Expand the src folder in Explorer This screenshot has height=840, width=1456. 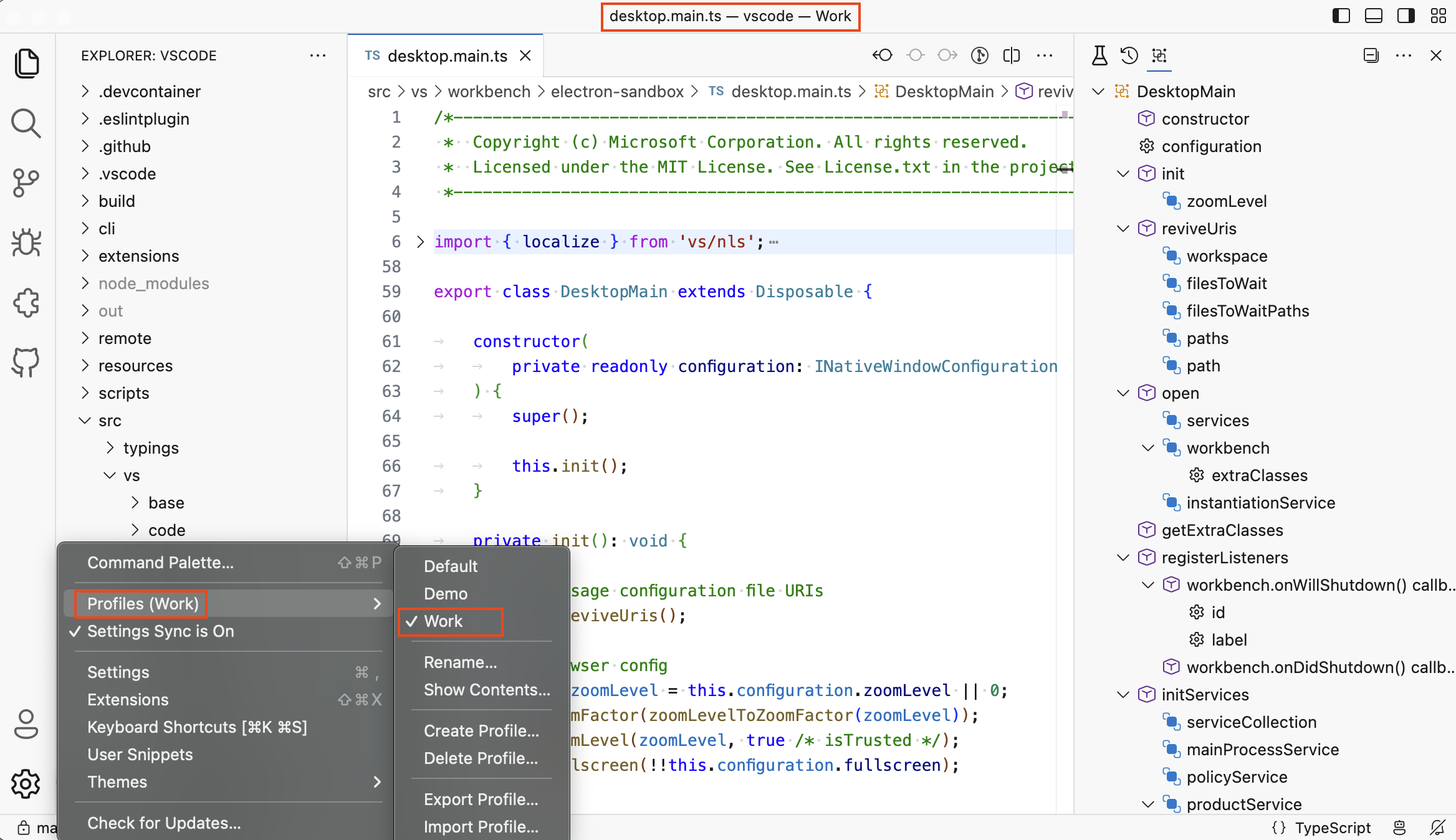point(110,420)
